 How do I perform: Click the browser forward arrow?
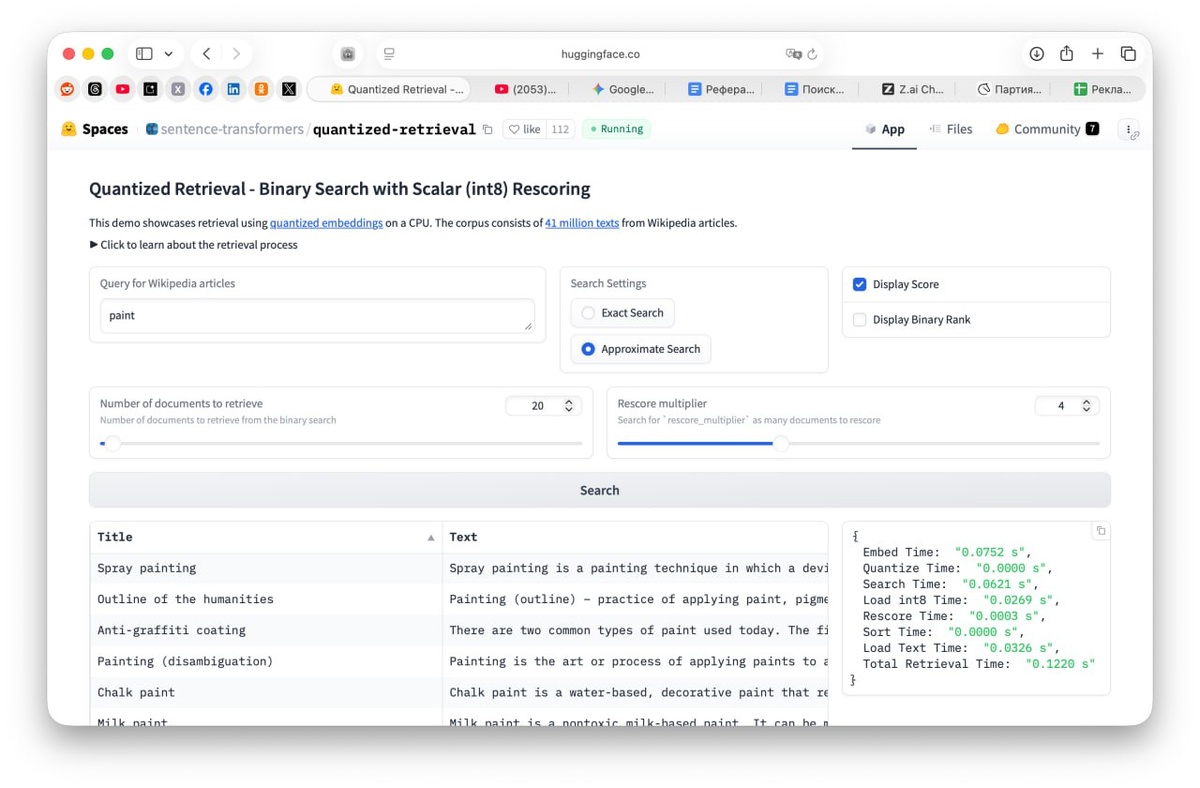tap(236, 54)
